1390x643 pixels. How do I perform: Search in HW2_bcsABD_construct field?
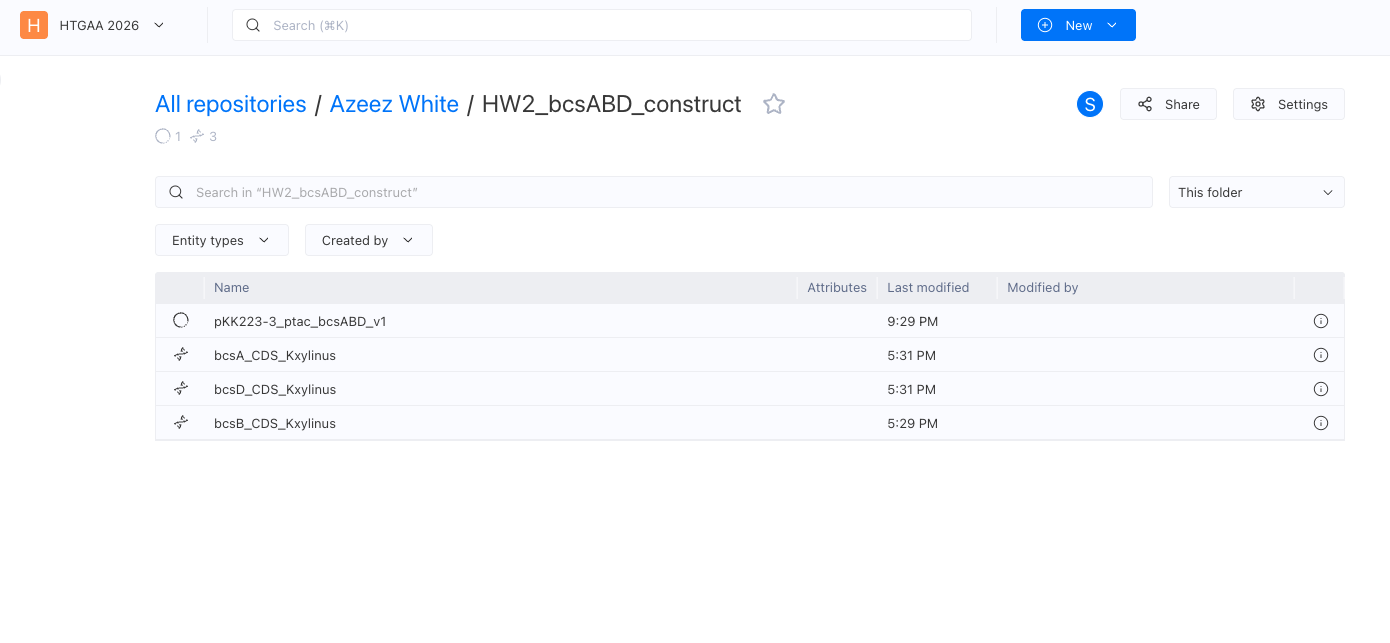pyautogui.click(x=654, y=192)
